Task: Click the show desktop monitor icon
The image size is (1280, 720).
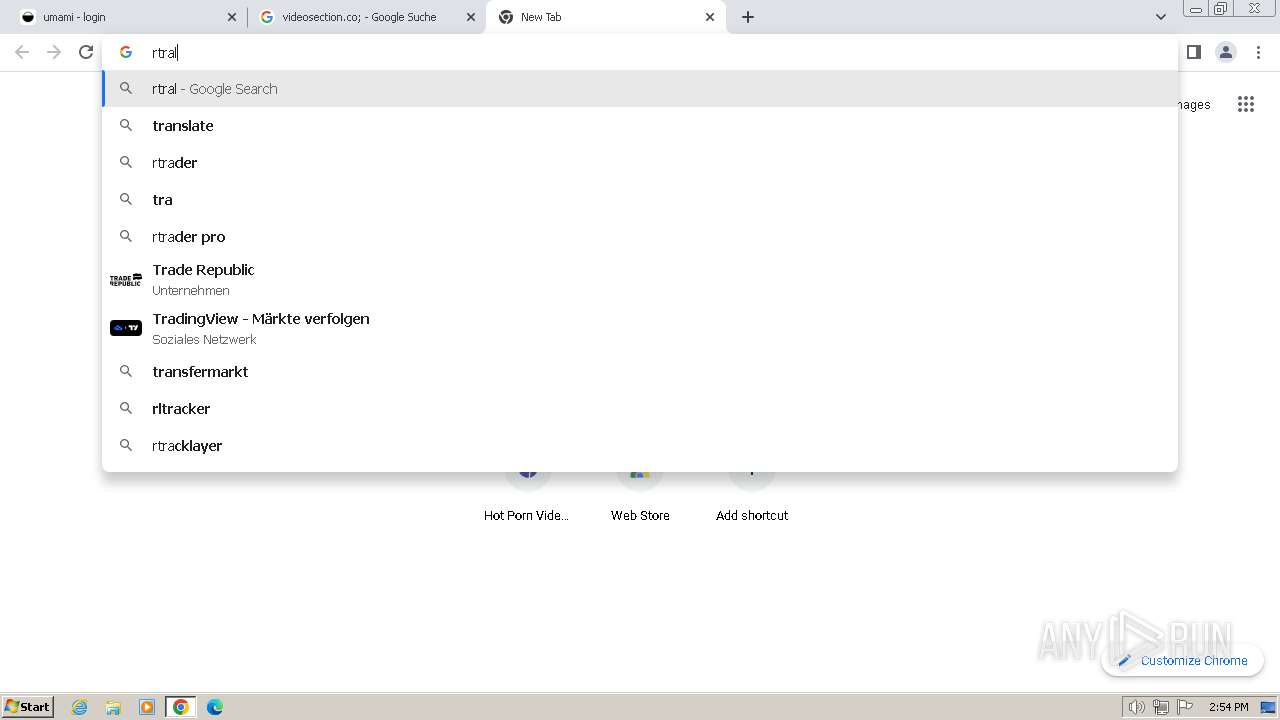Action: pyautogui.click(x=1268, y=707)
